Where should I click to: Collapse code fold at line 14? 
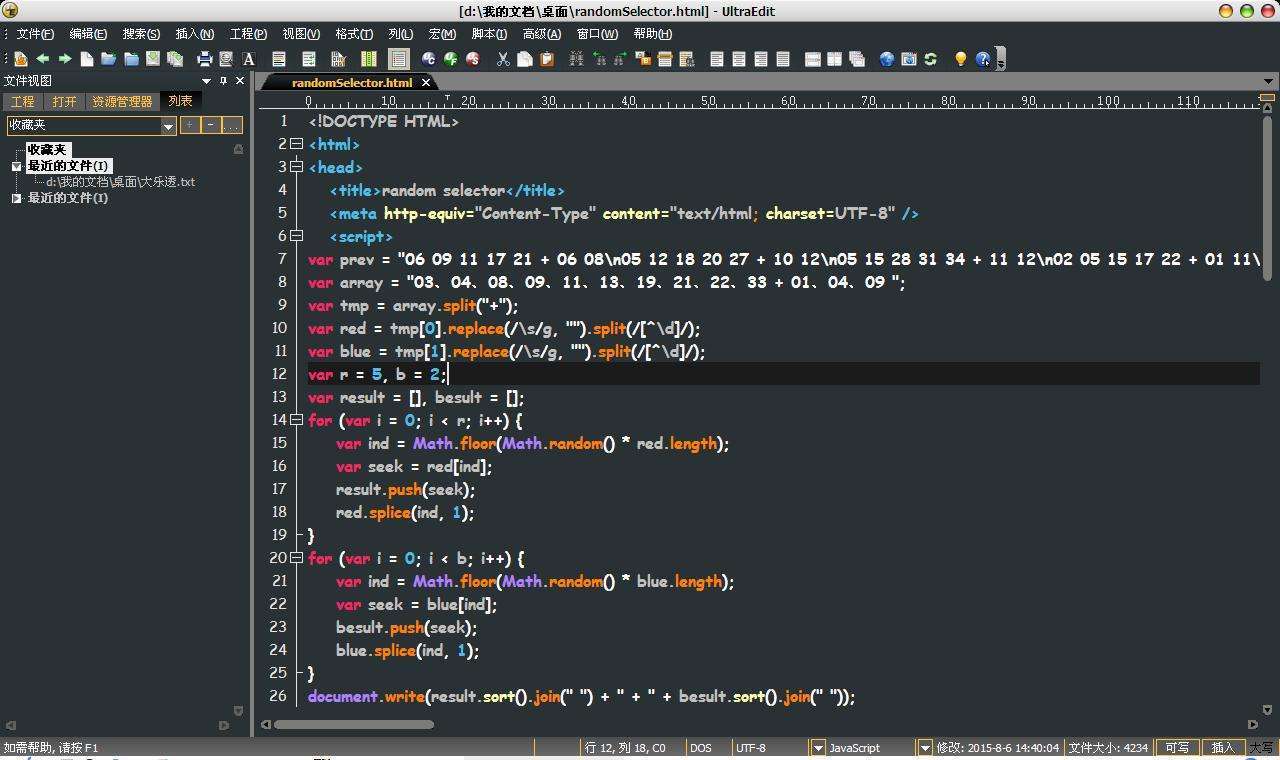tap(296, 420)
